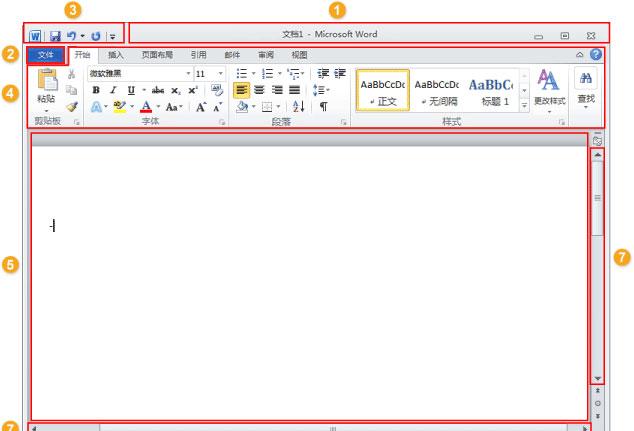Toggle Align Text Right
This screenshot has width=634, height=431.
[277, 90]
